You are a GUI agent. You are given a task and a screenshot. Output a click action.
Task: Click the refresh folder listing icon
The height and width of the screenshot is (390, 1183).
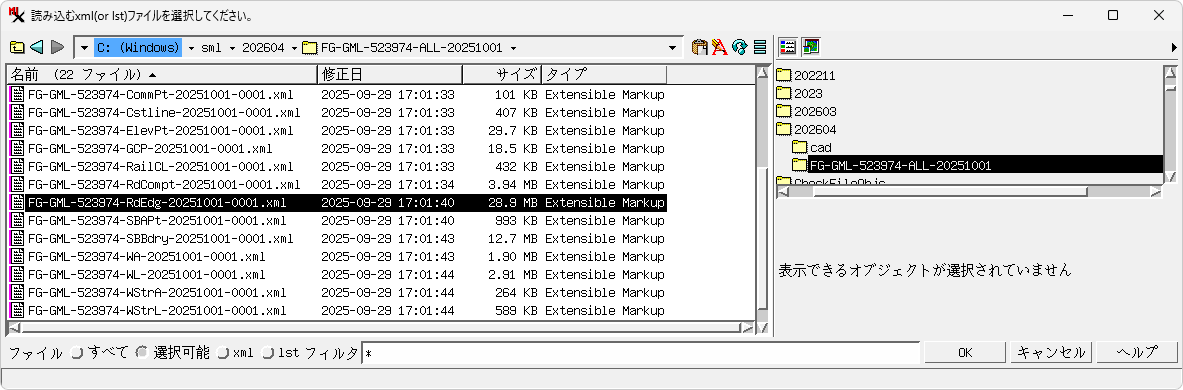point(739,48)
